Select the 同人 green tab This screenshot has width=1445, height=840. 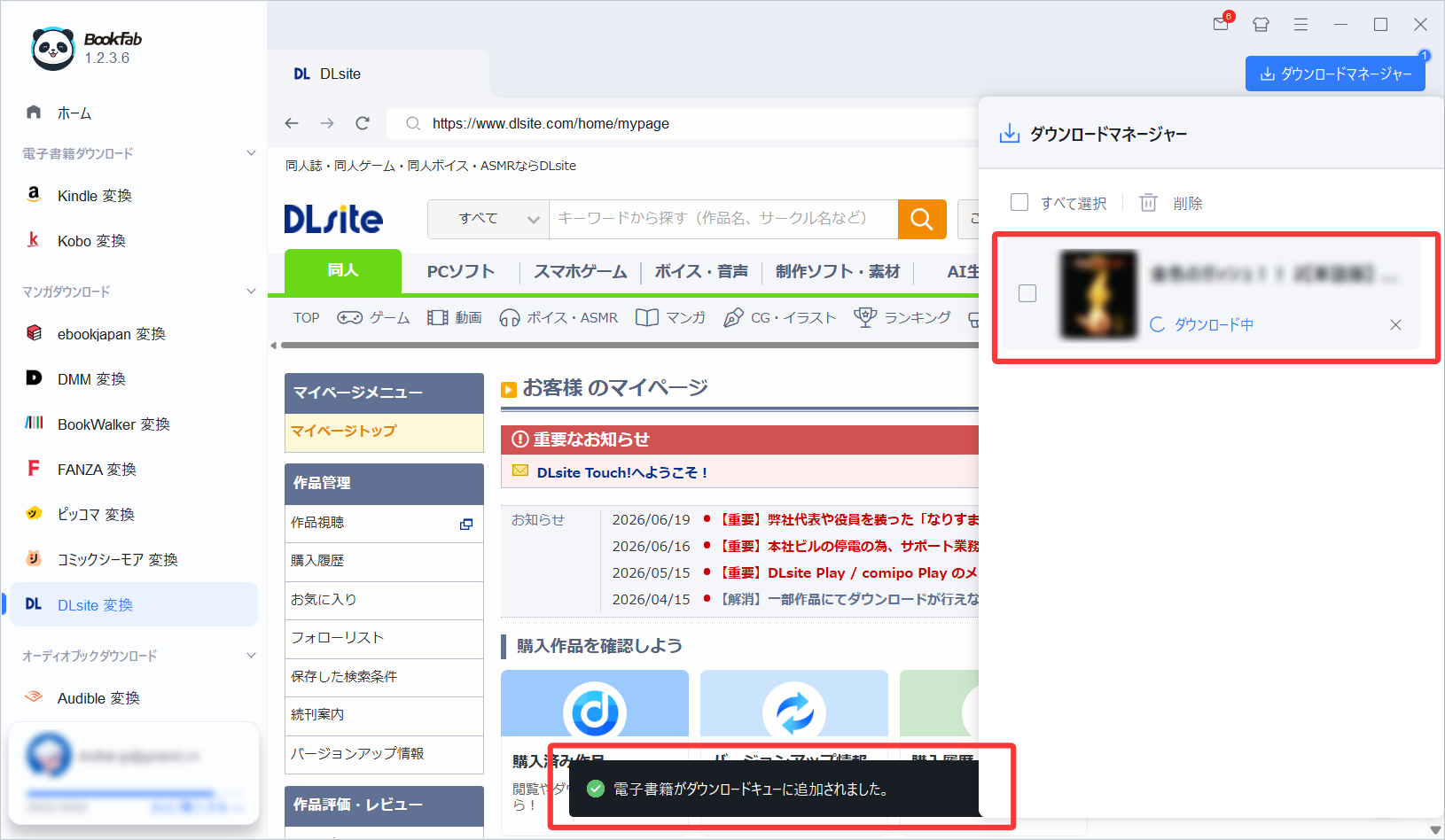tap(343, 271)
